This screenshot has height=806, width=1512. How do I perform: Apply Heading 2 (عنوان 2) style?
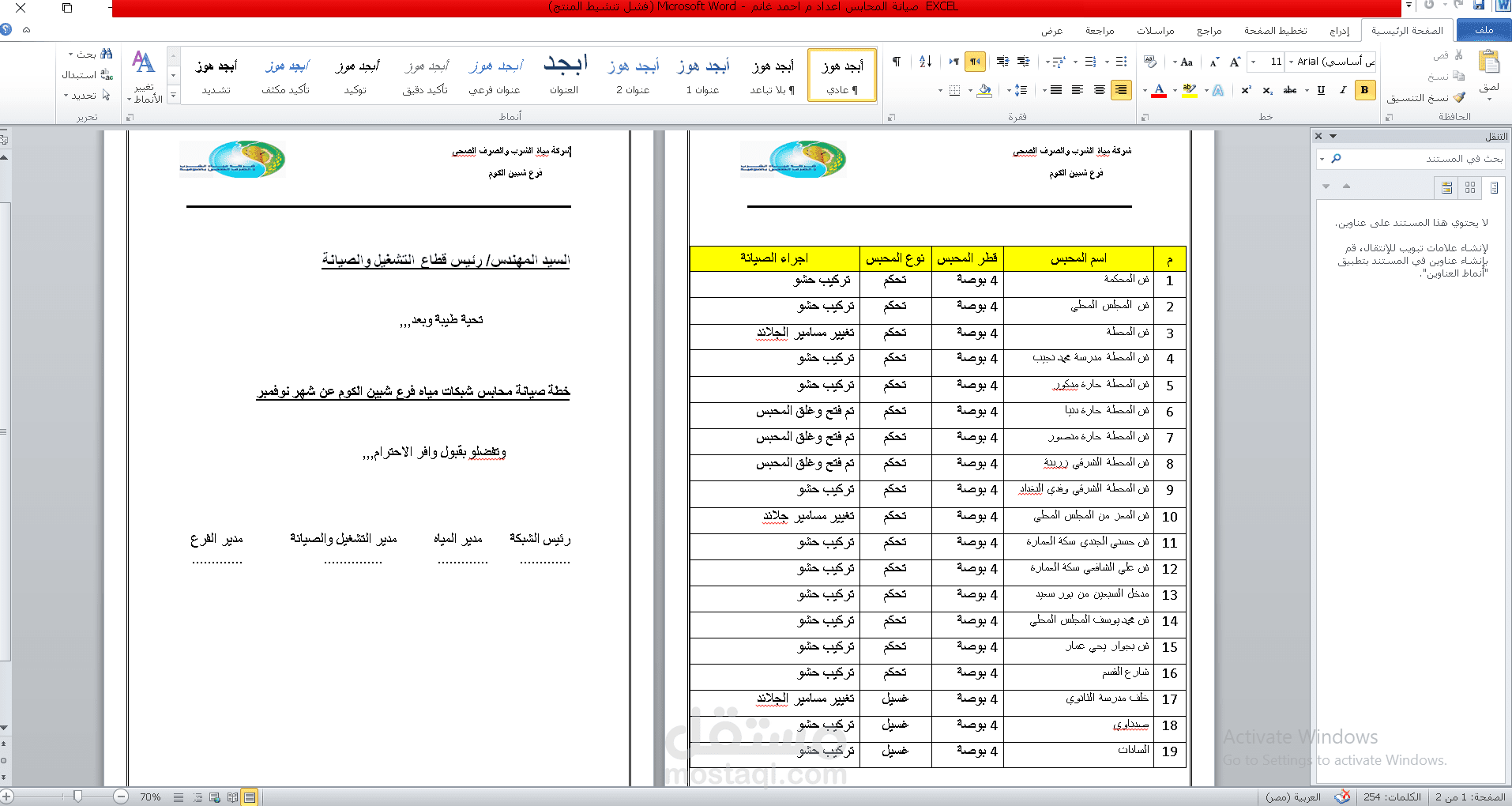(634, 75)
